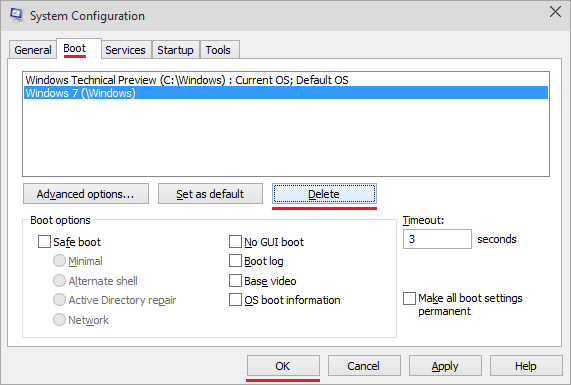The height and width of the screenshot is (385, 571).
Task: Go to the Startup tab
Action: point(175,50)
